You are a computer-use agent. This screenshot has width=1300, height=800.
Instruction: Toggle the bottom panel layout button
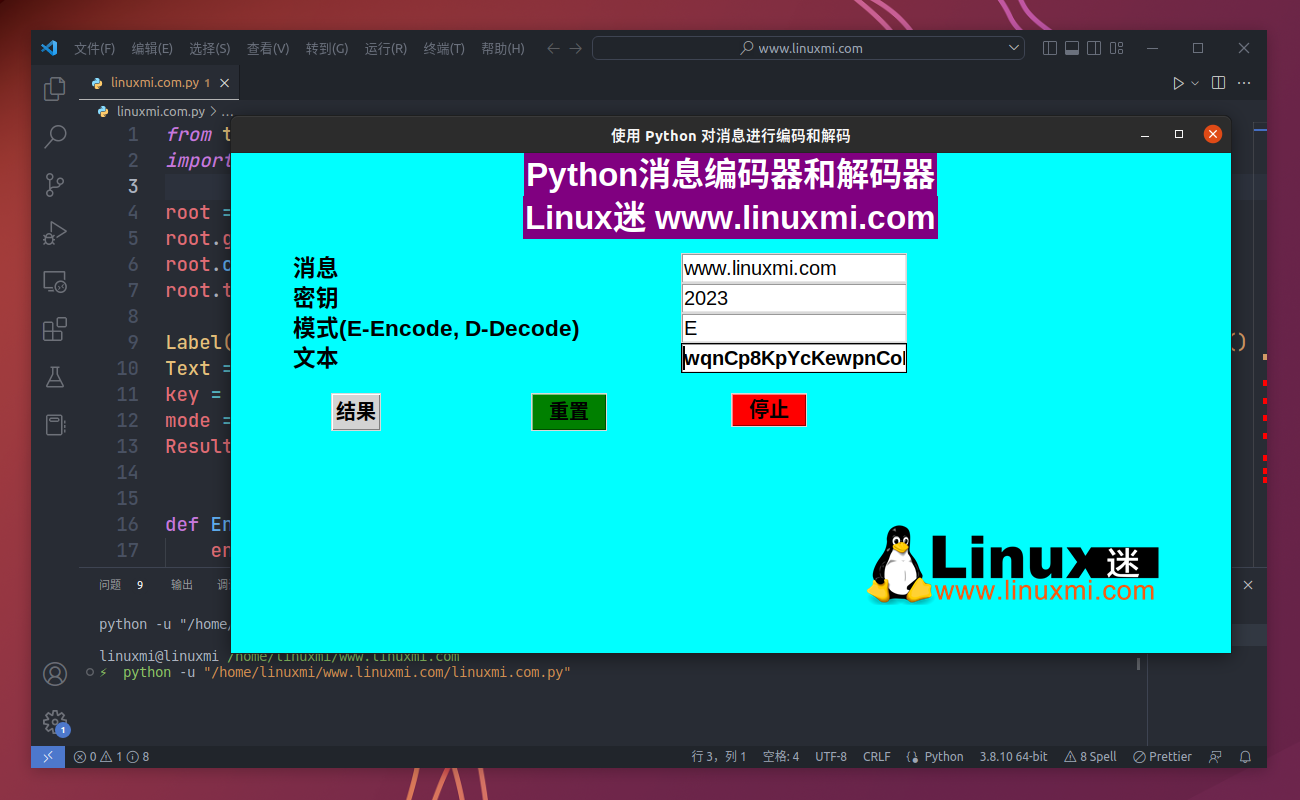(1072, 48)
